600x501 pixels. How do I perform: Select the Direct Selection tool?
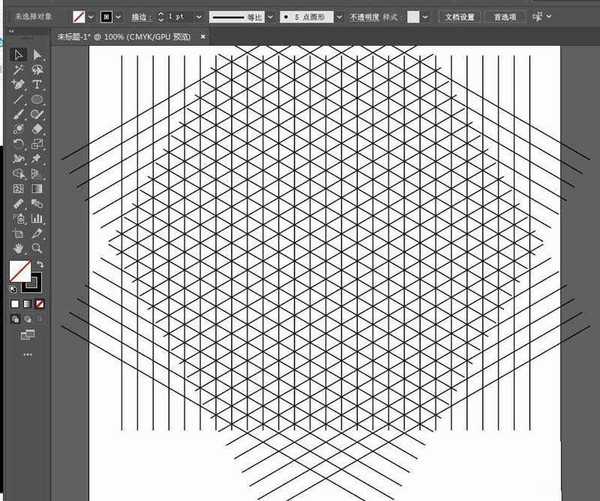[37, 54]
